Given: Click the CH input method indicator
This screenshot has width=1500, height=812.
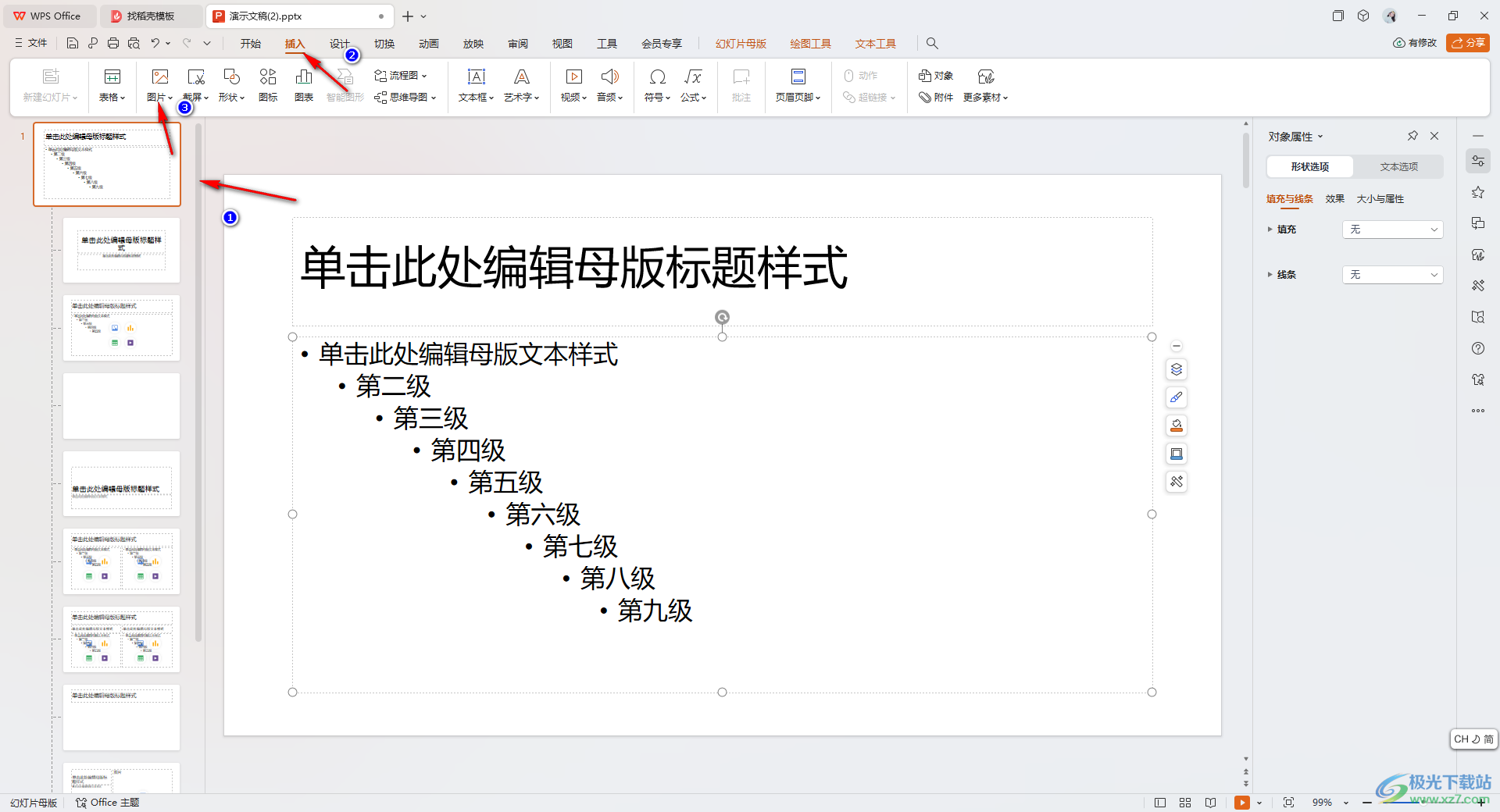Looking at the screenshot, I should pos(1473,739).
